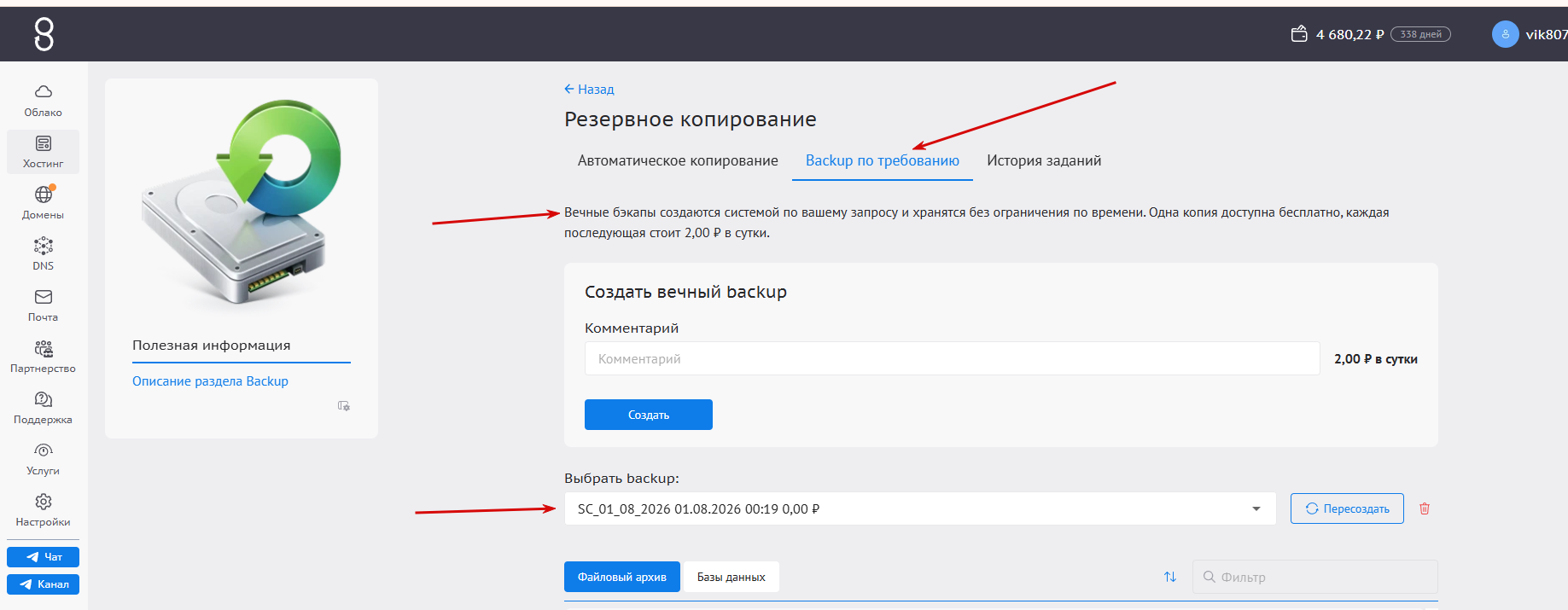
Task: Click the Создать button
Action: 649,415
